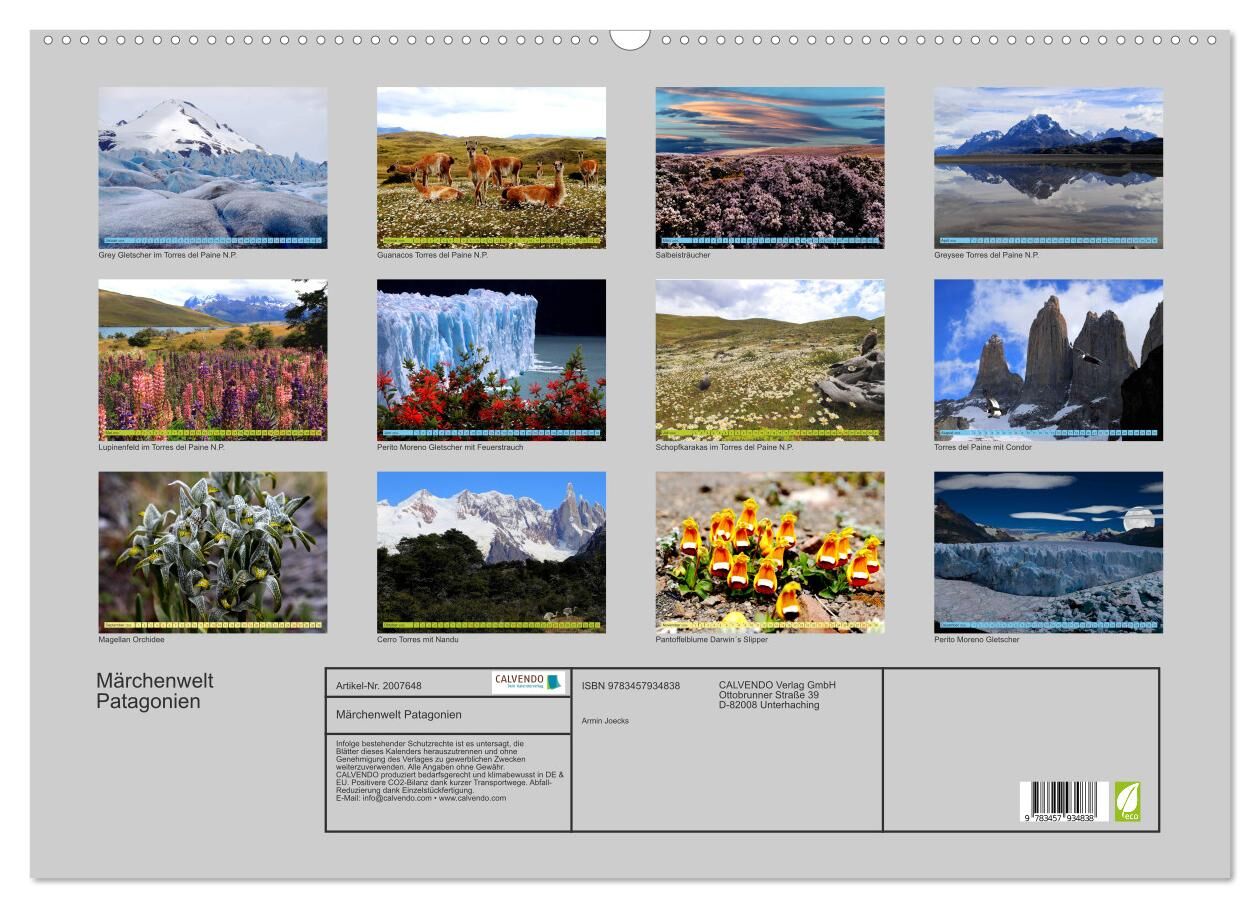Click the Magellan Orchidee photo
This screenshot has height=908, width=1260.
coord(213,552)
